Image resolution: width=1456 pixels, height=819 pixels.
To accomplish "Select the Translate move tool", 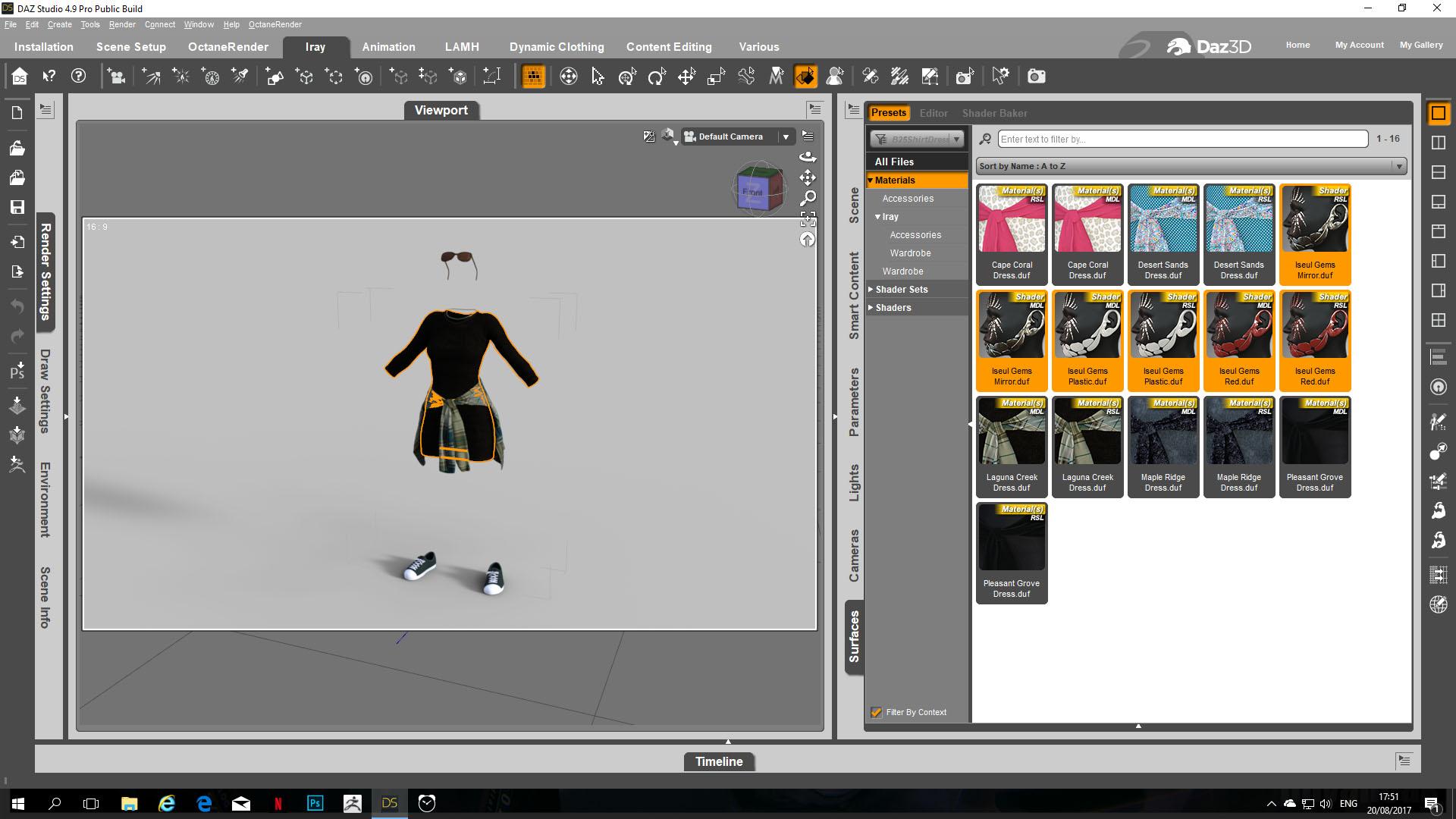I will 686,77.
